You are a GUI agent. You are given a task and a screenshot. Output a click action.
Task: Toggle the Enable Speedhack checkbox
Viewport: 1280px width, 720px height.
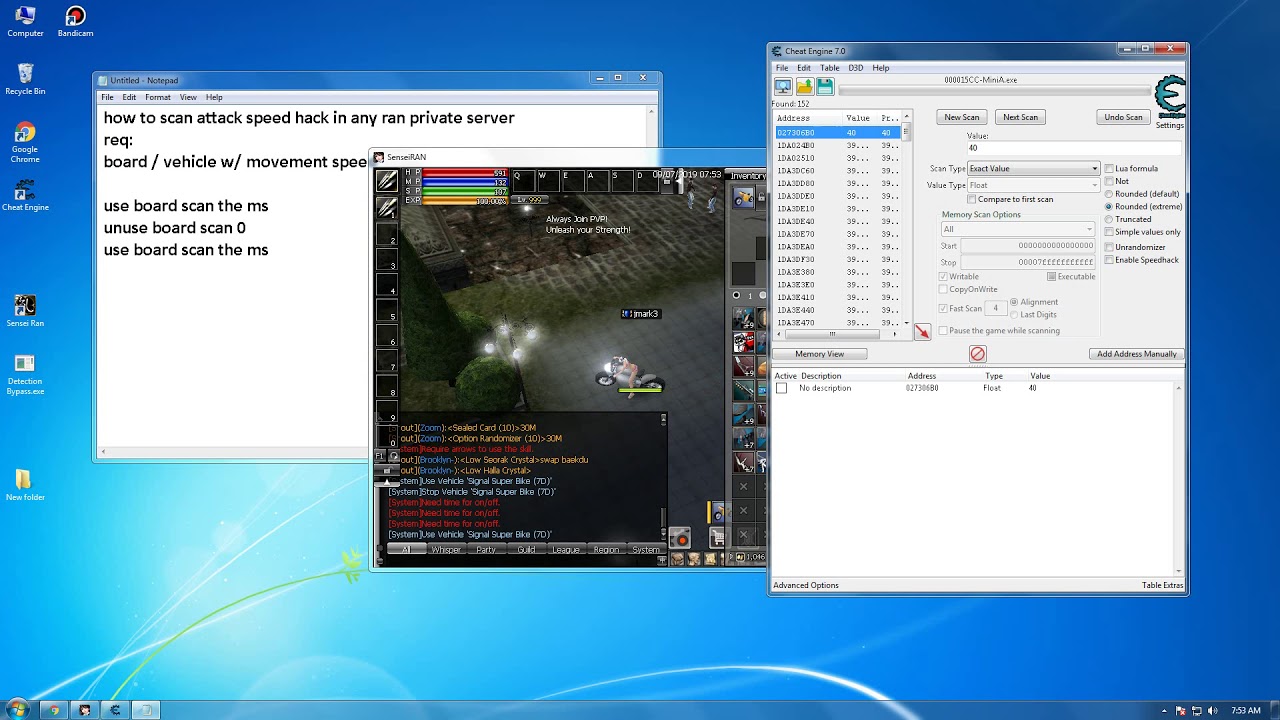click(1108, 260)
